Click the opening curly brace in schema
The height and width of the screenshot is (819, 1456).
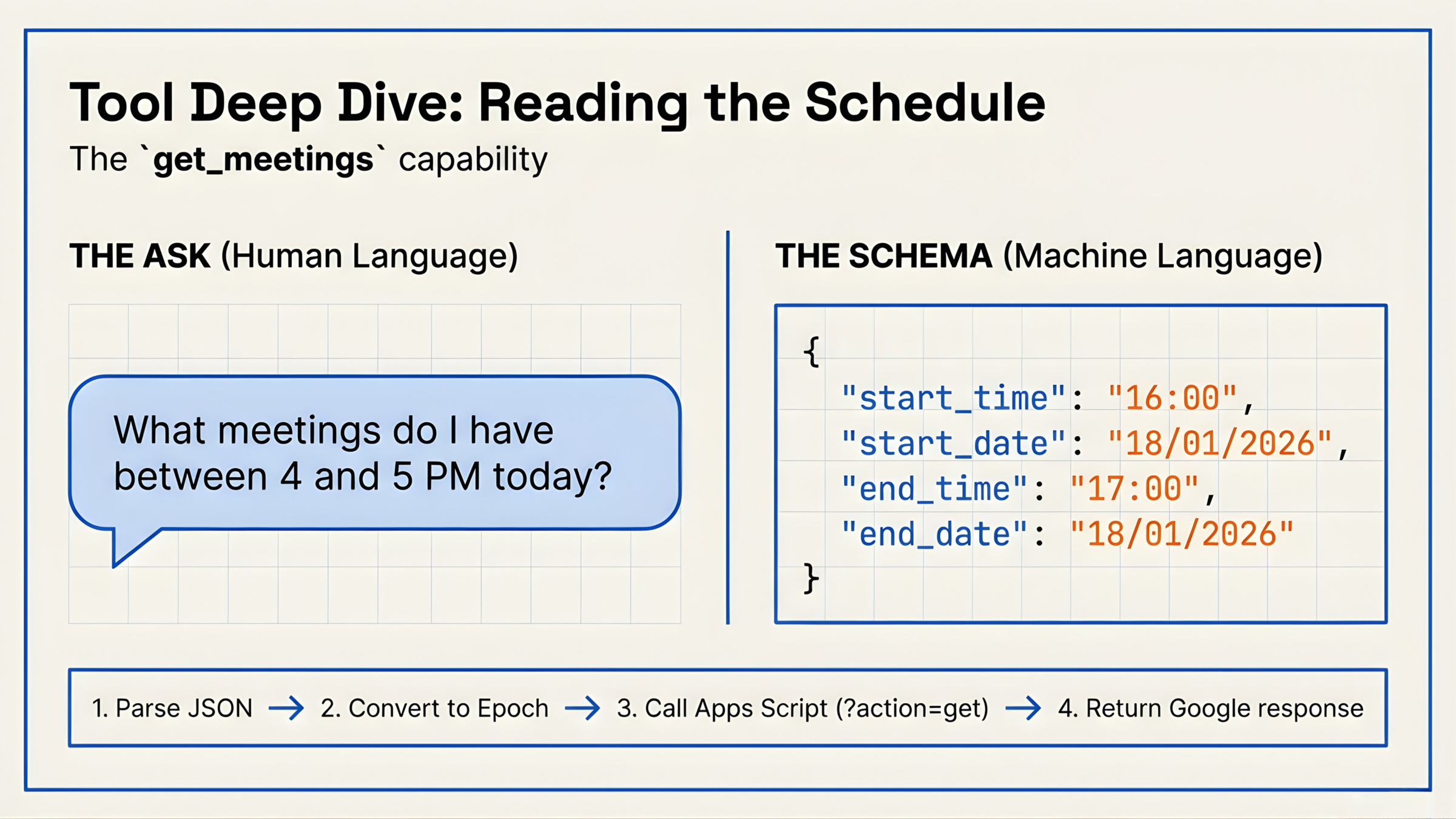click(812, 352)
